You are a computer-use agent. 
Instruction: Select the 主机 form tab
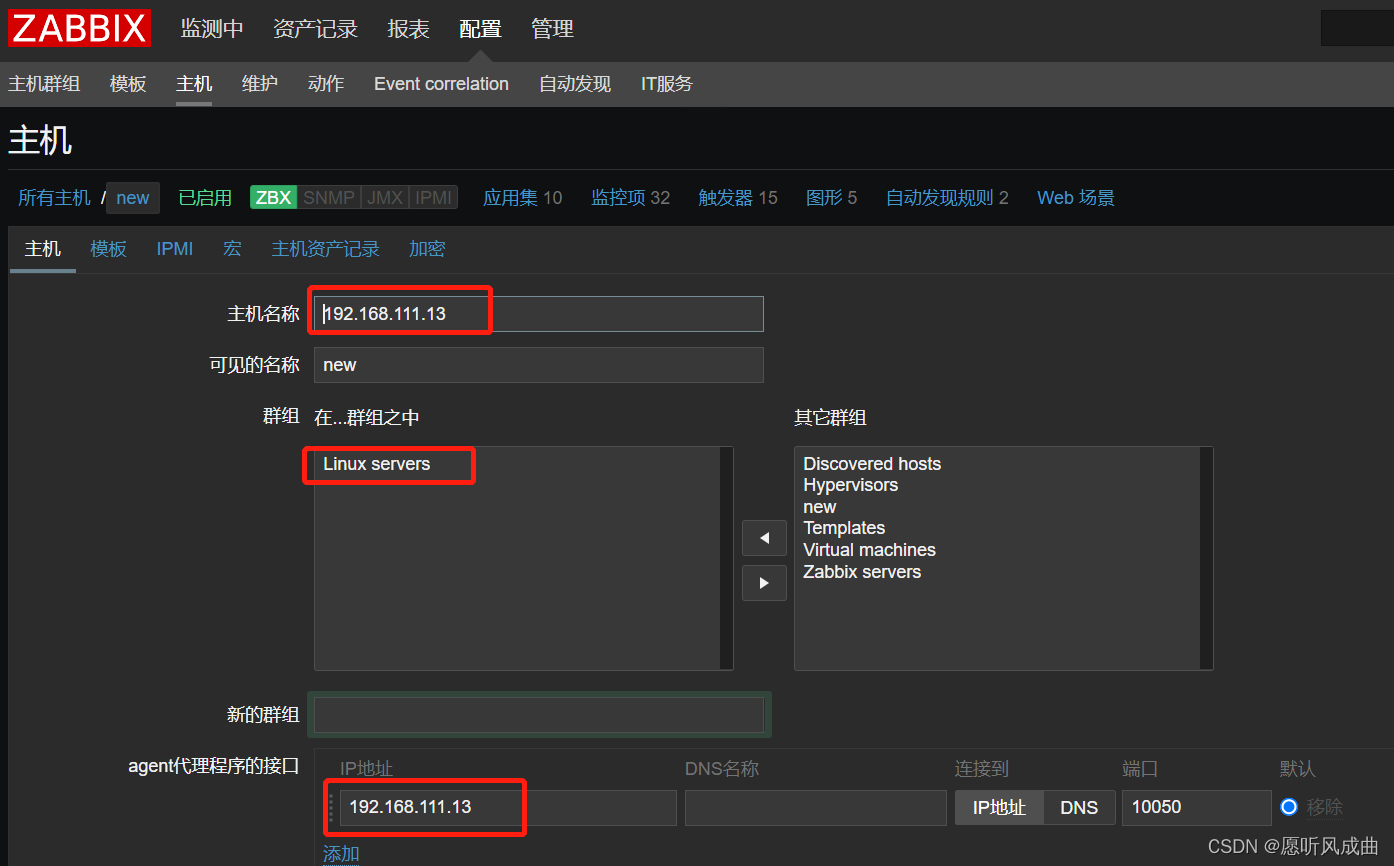[43, 249]
